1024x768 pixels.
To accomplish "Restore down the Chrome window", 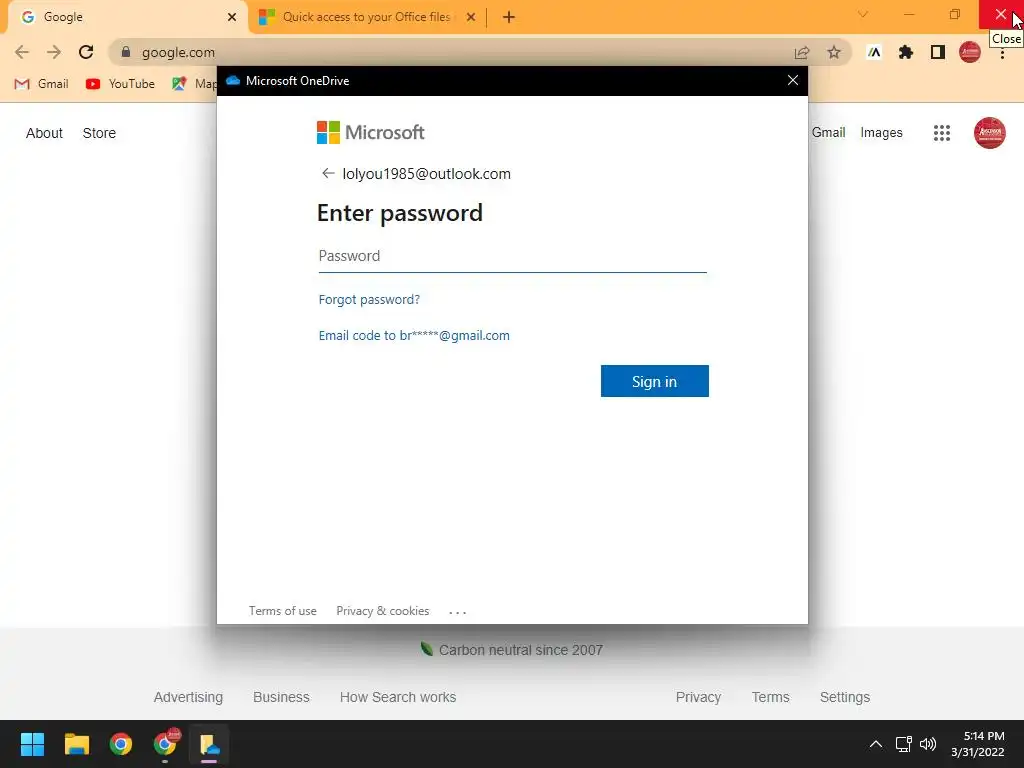I will (954, 14).
